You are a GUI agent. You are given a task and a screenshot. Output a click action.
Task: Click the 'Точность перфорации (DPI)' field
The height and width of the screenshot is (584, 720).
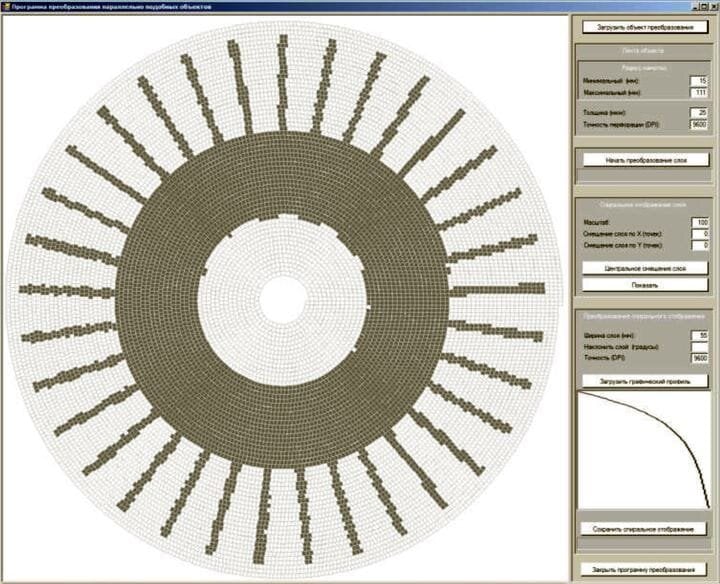(698, 124)
